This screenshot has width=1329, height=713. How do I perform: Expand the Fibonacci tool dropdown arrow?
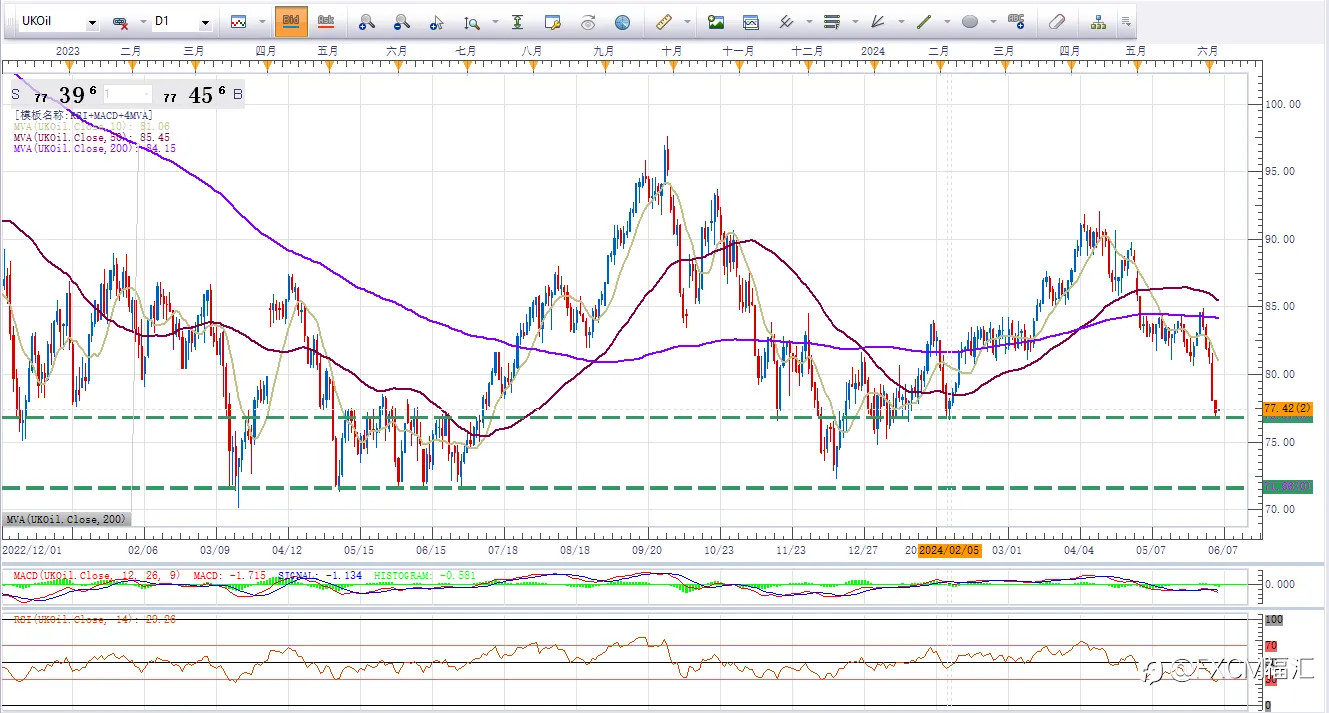click(x=855, y=21)
